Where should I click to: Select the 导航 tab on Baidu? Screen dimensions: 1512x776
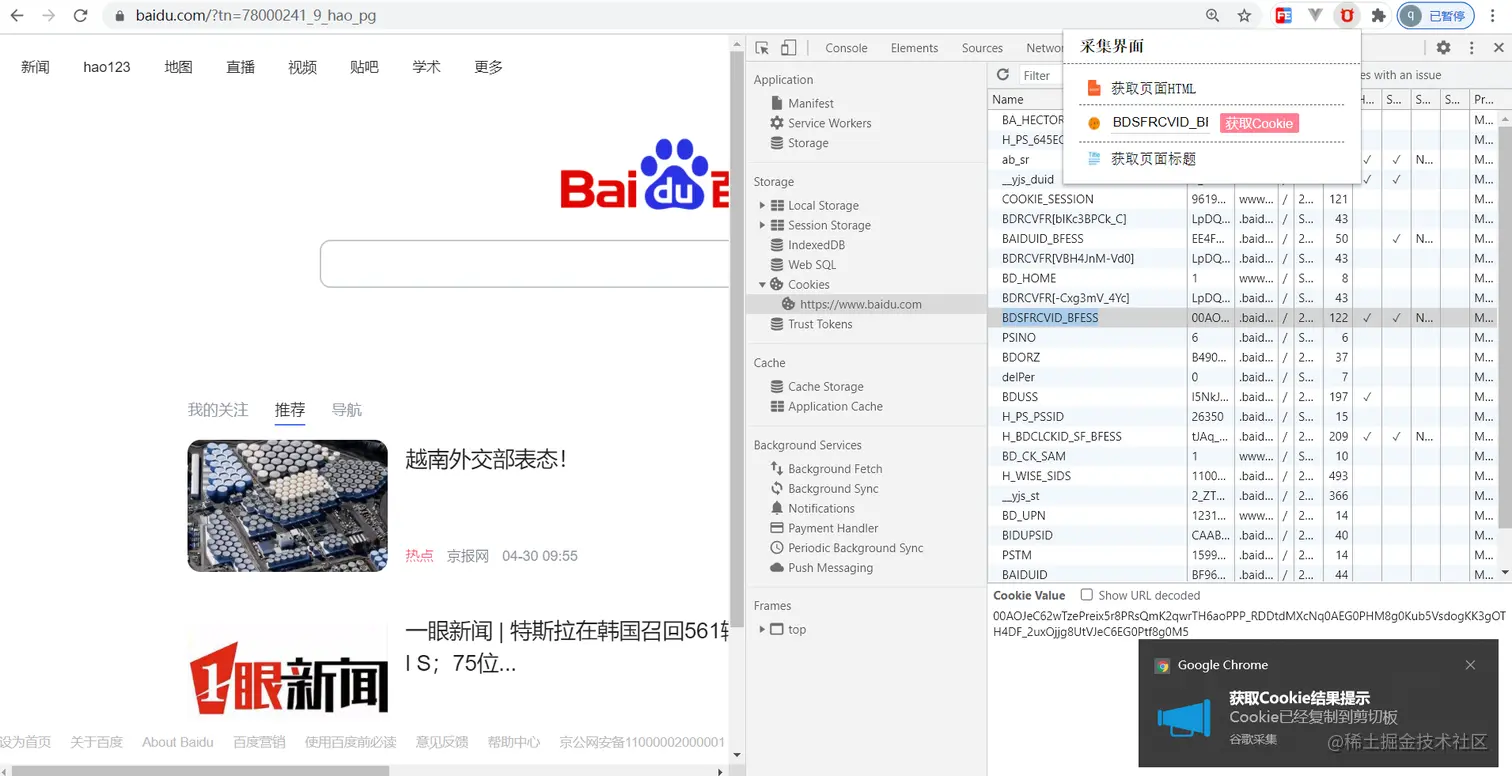coord(347,410)
